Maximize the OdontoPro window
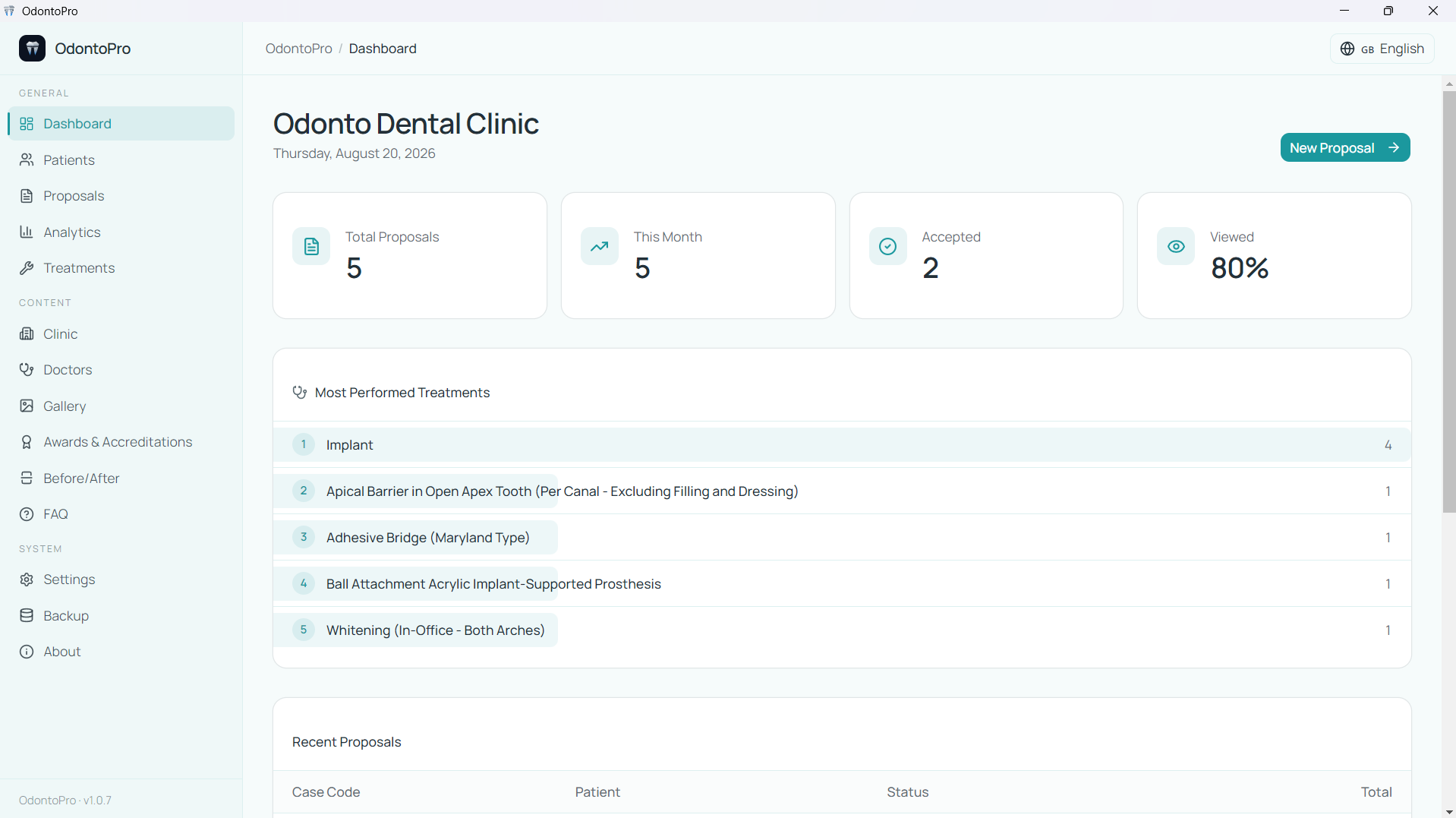This screenshot has width=1456, height=818. 1388,11
